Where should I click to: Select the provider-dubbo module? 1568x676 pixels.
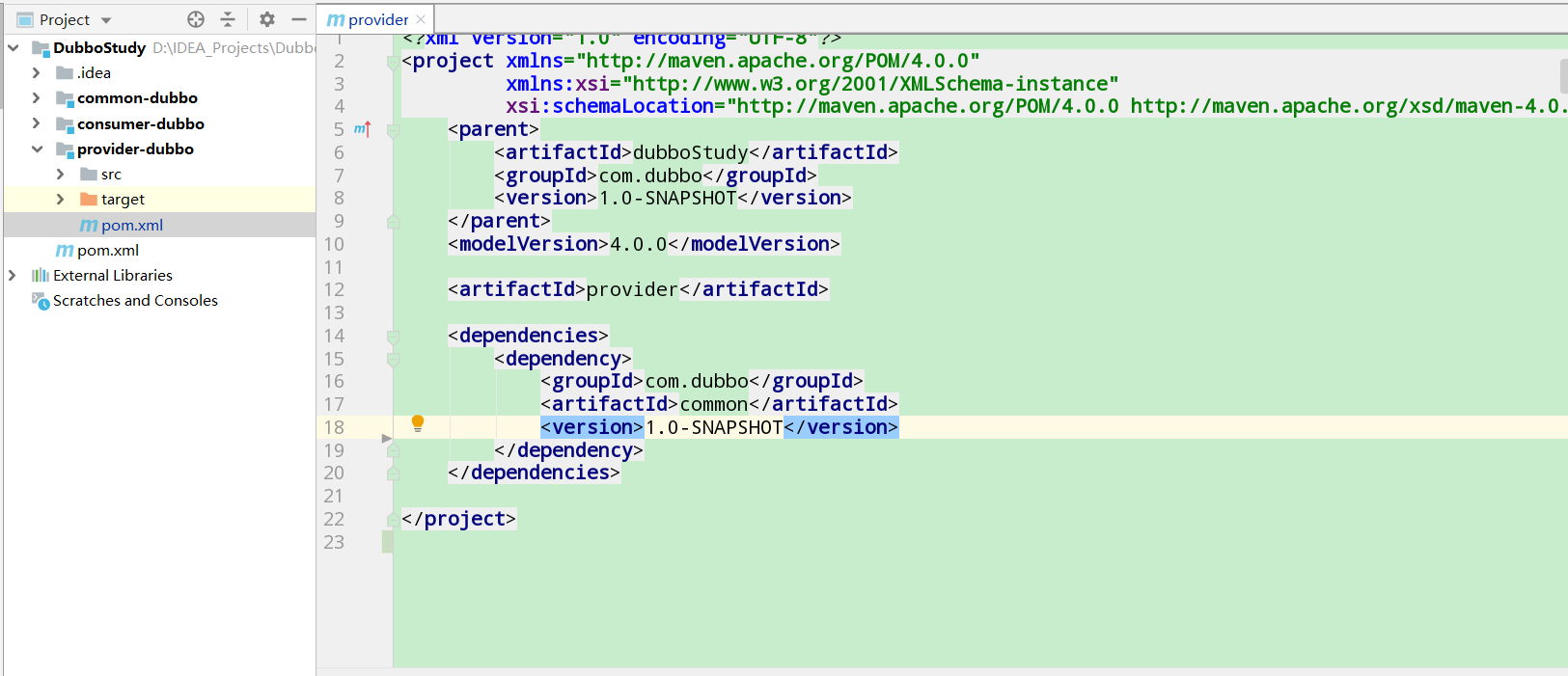click(x=135, y=149)
